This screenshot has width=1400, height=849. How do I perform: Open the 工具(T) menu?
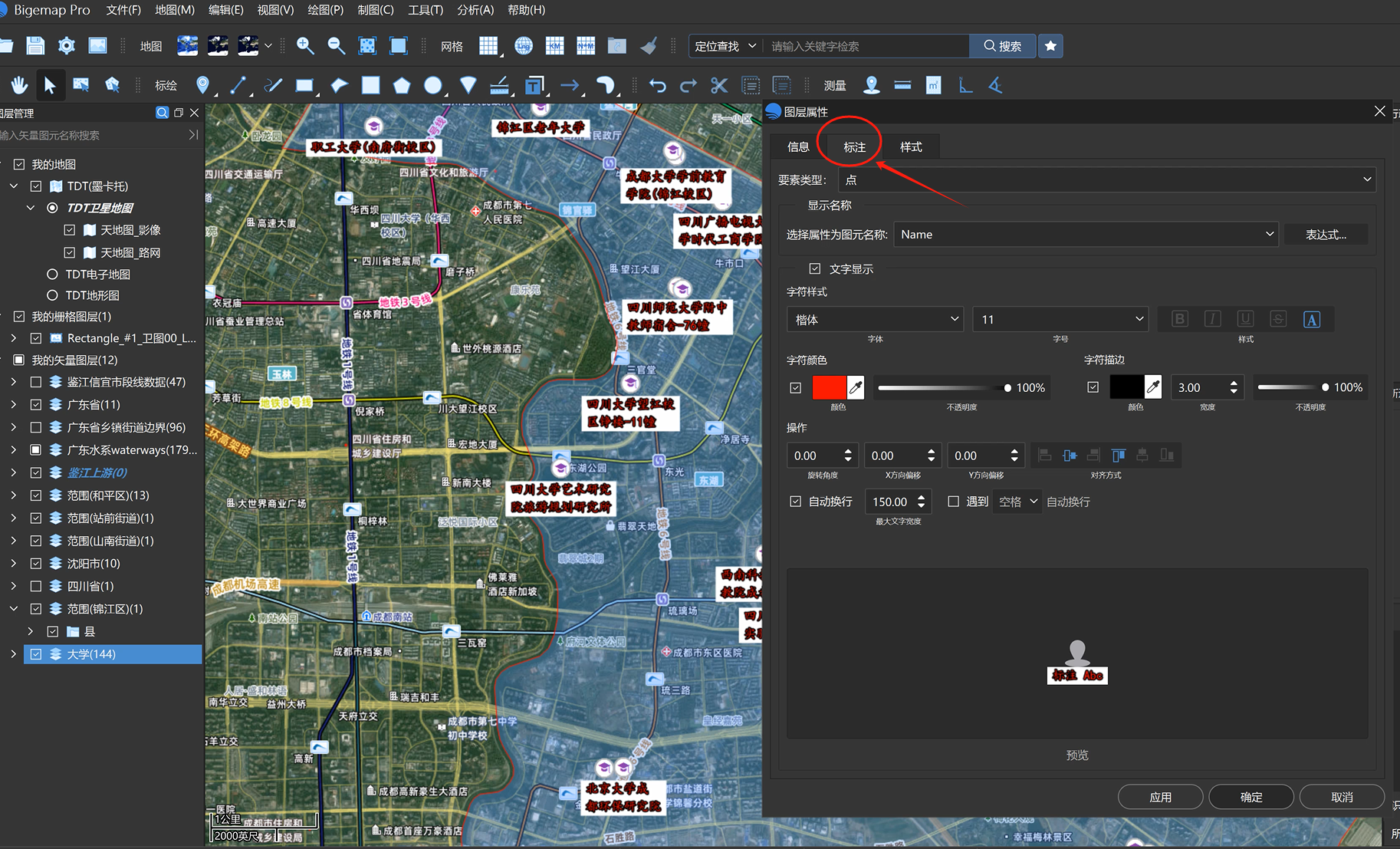click(426, 10)
